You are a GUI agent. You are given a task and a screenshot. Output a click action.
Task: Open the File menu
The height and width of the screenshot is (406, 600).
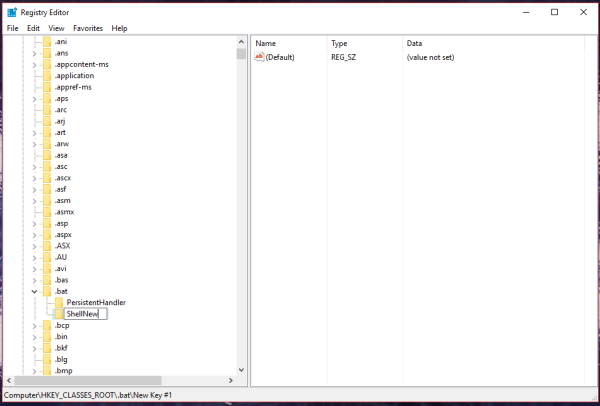(12, 28)
